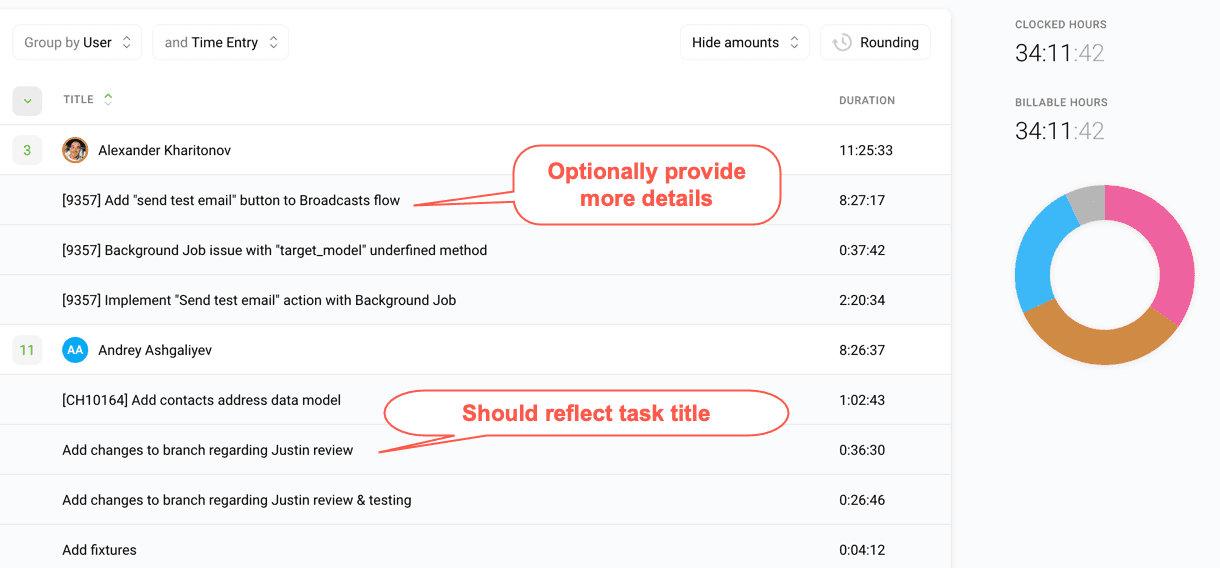Click Alexander Kharitonov's profile avatar

(x=75, y=151)
